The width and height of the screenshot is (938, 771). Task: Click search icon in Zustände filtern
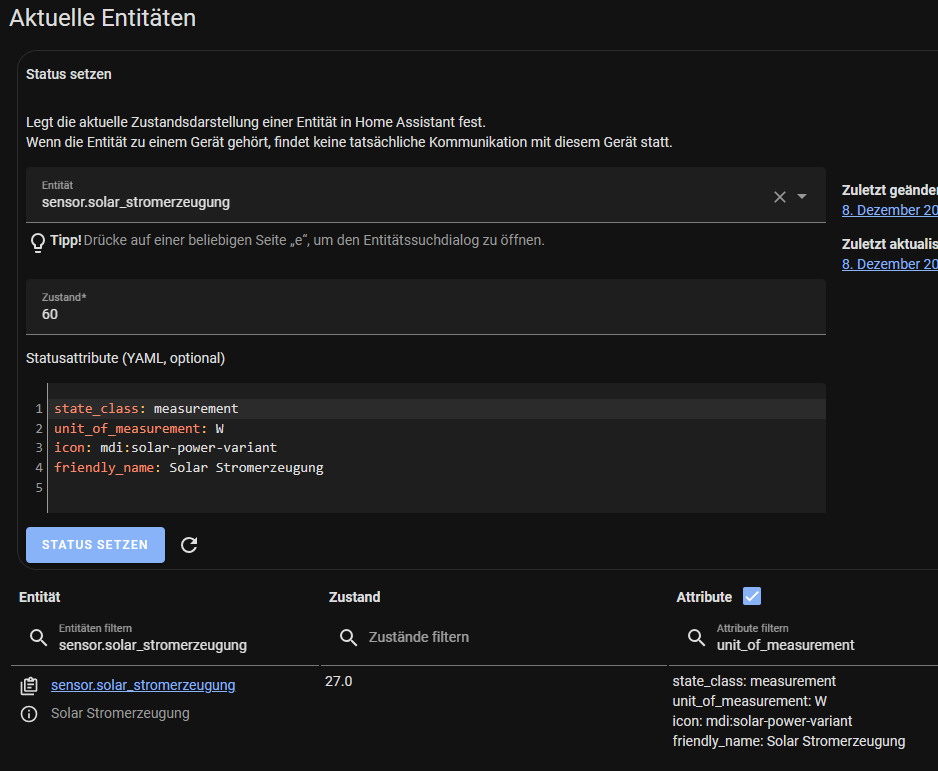349,637
